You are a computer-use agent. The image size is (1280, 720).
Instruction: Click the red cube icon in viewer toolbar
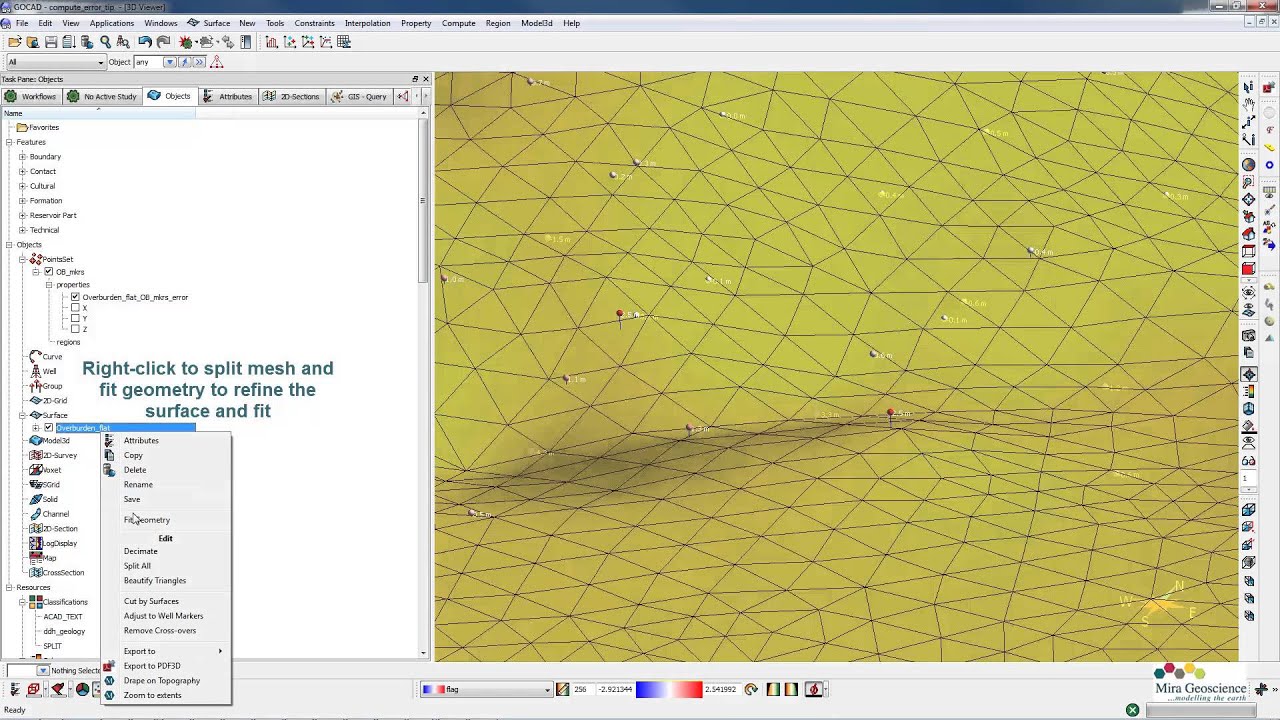(x=1249, y=269)
